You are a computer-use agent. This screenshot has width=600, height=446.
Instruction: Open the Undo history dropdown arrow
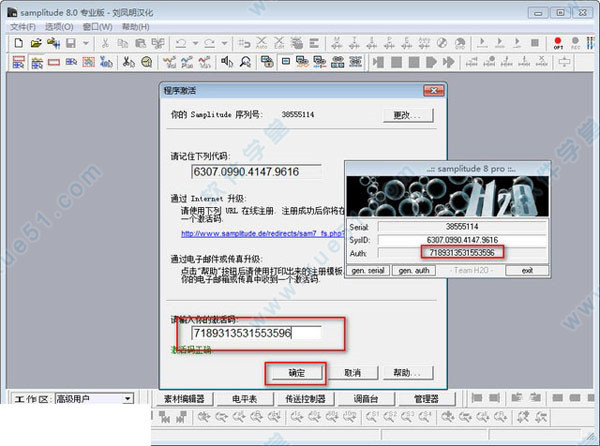pos(196,43)
